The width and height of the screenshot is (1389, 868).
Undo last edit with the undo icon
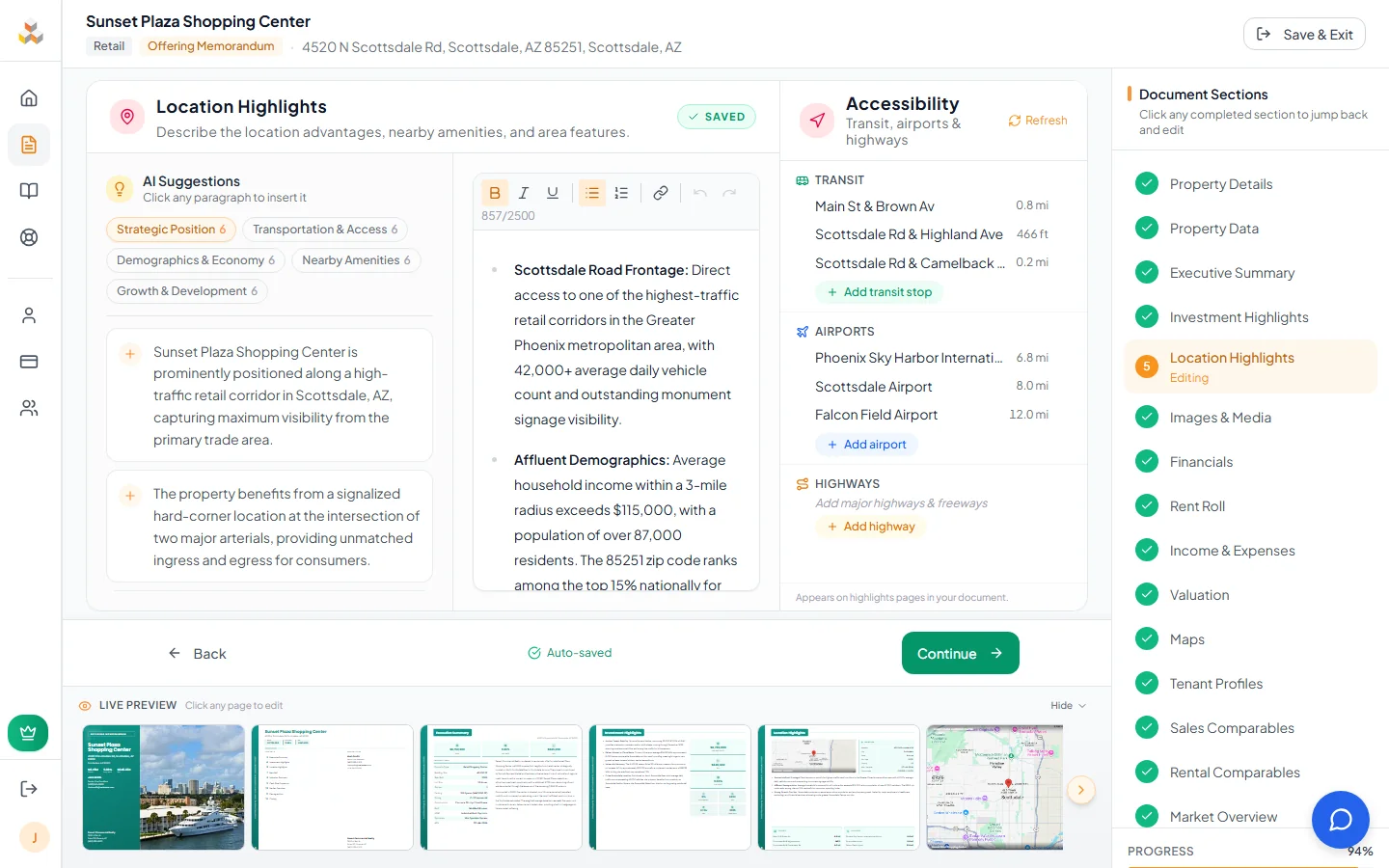tap(699, 193)
